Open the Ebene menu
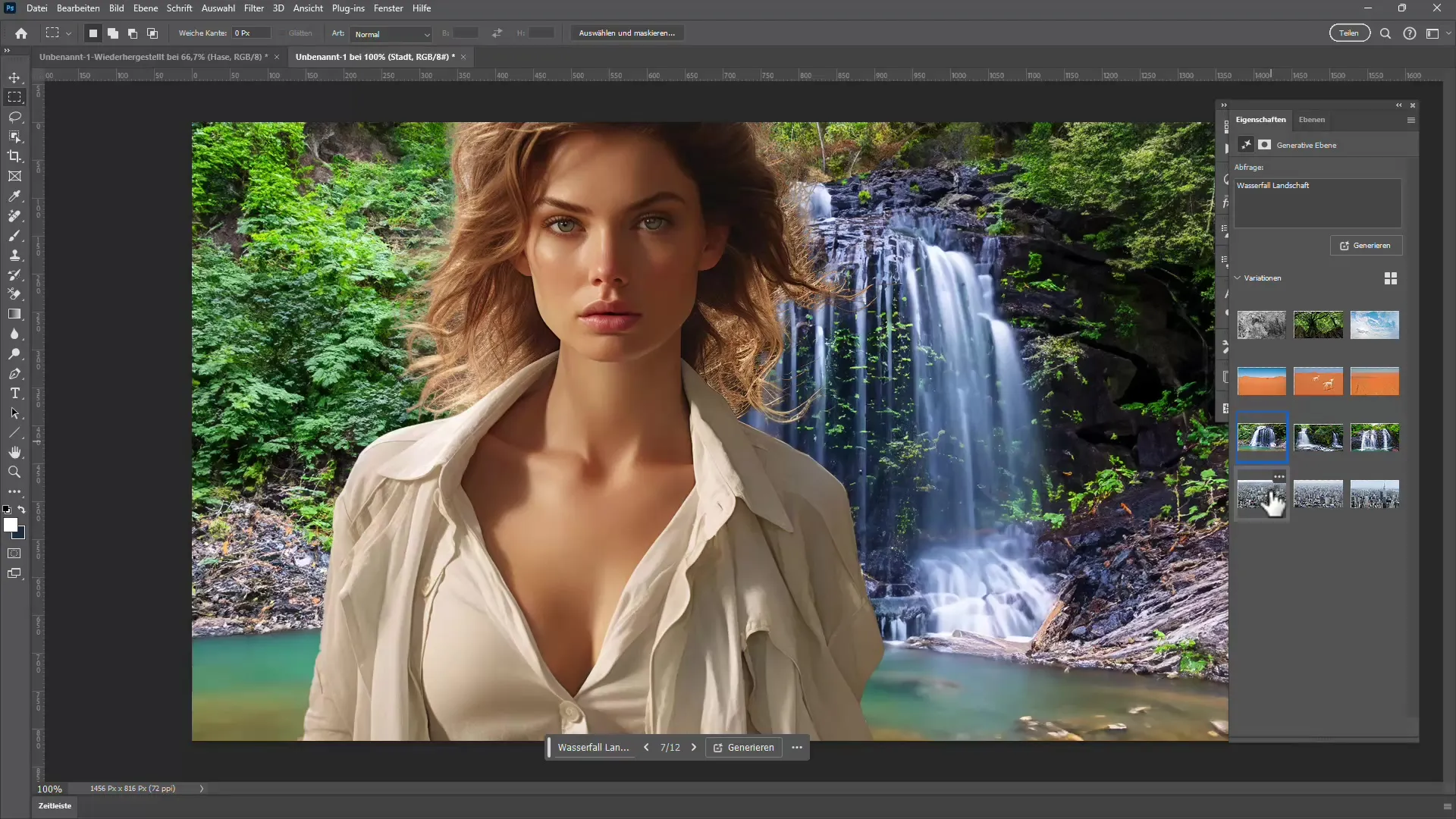The height and width of the screenshot is (819, 1456). pos(146,8)
